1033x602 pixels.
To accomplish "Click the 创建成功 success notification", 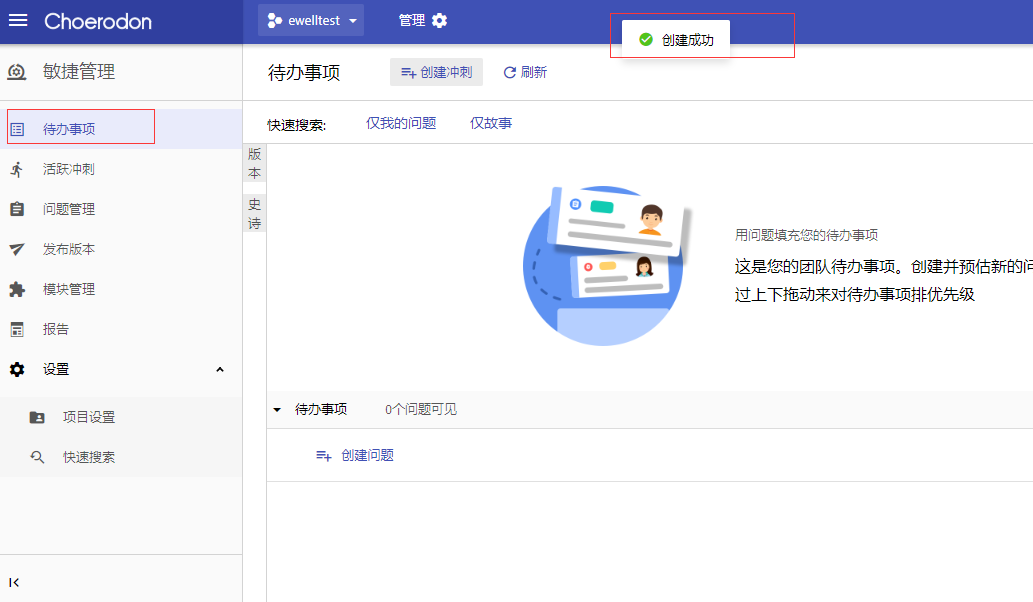I will click(676, 40).
